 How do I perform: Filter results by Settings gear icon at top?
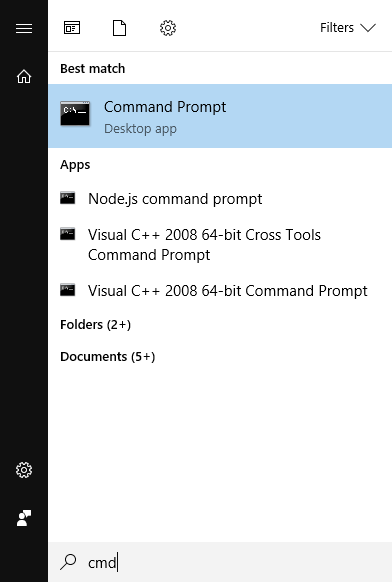point(168,28)
